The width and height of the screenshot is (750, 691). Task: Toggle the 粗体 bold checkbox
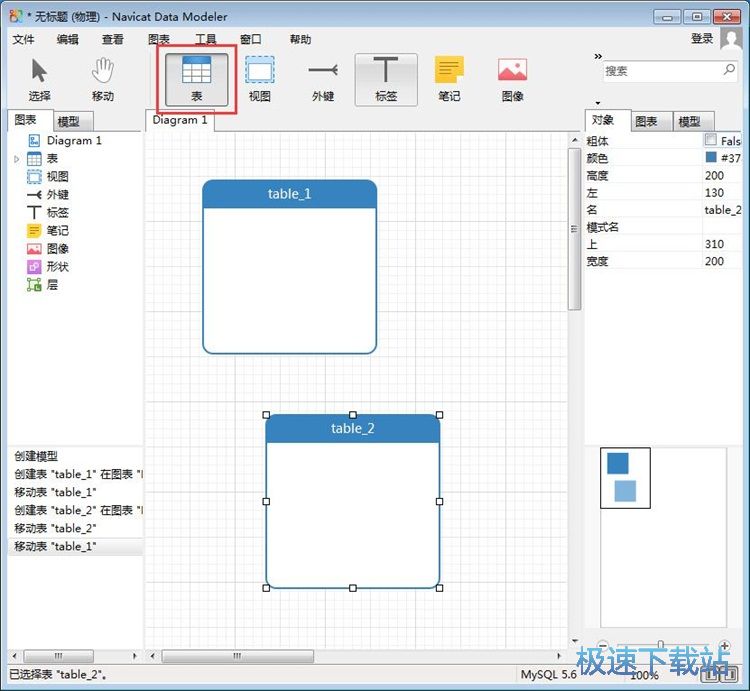711,141
